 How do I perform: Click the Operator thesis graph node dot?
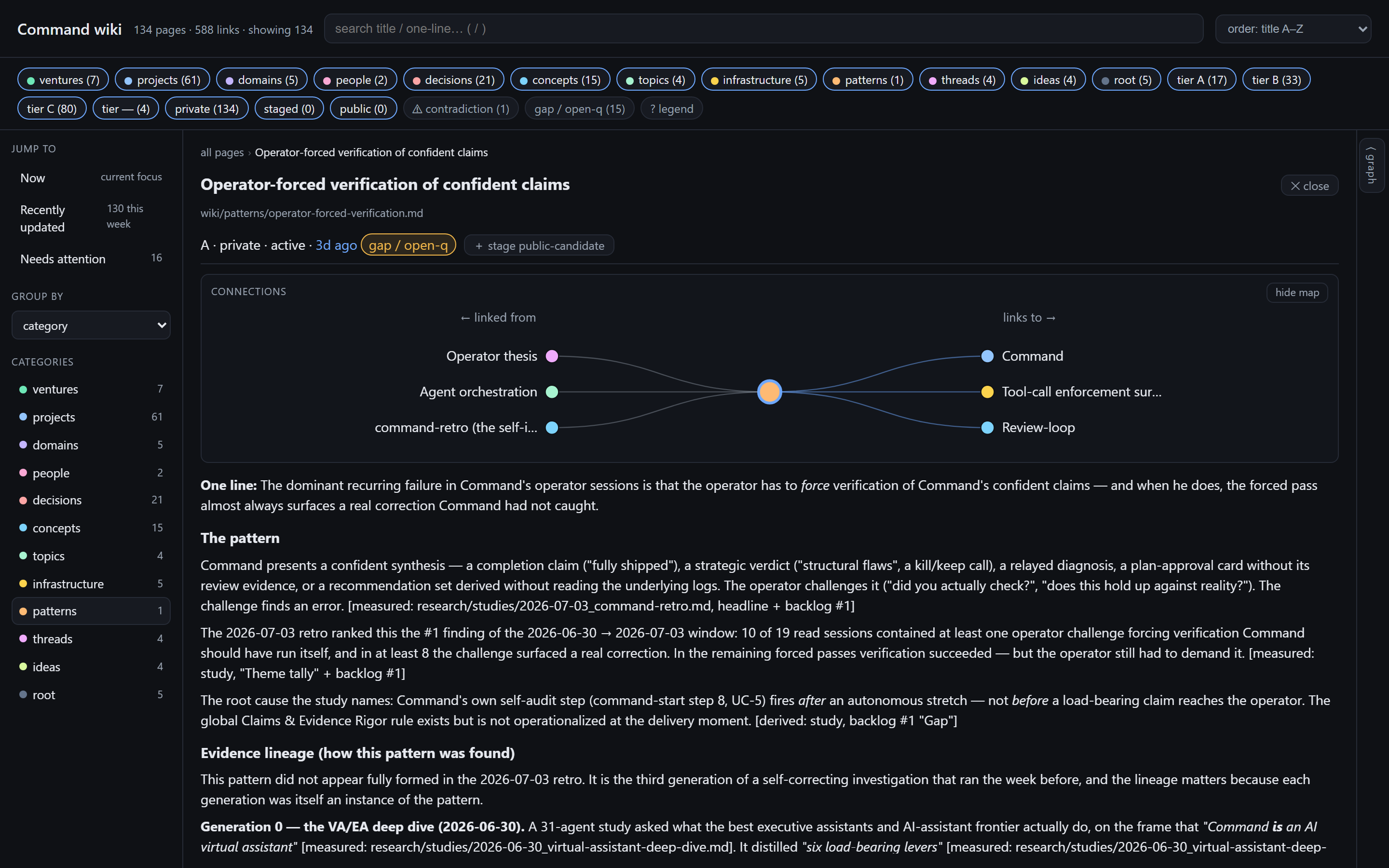[552, 356]
